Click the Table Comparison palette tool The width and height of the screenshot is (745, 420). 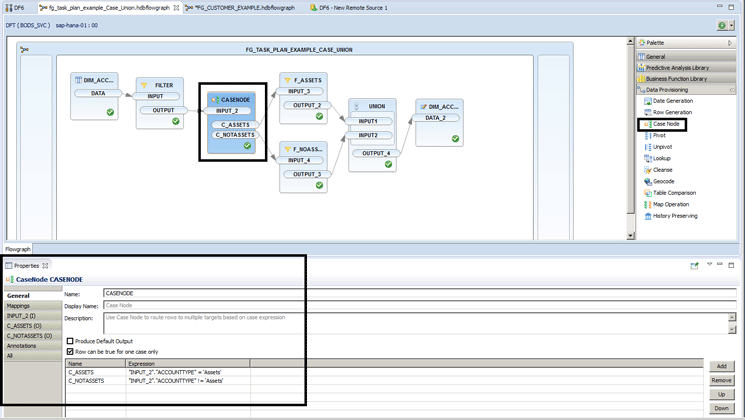click(x=674, y=193)
